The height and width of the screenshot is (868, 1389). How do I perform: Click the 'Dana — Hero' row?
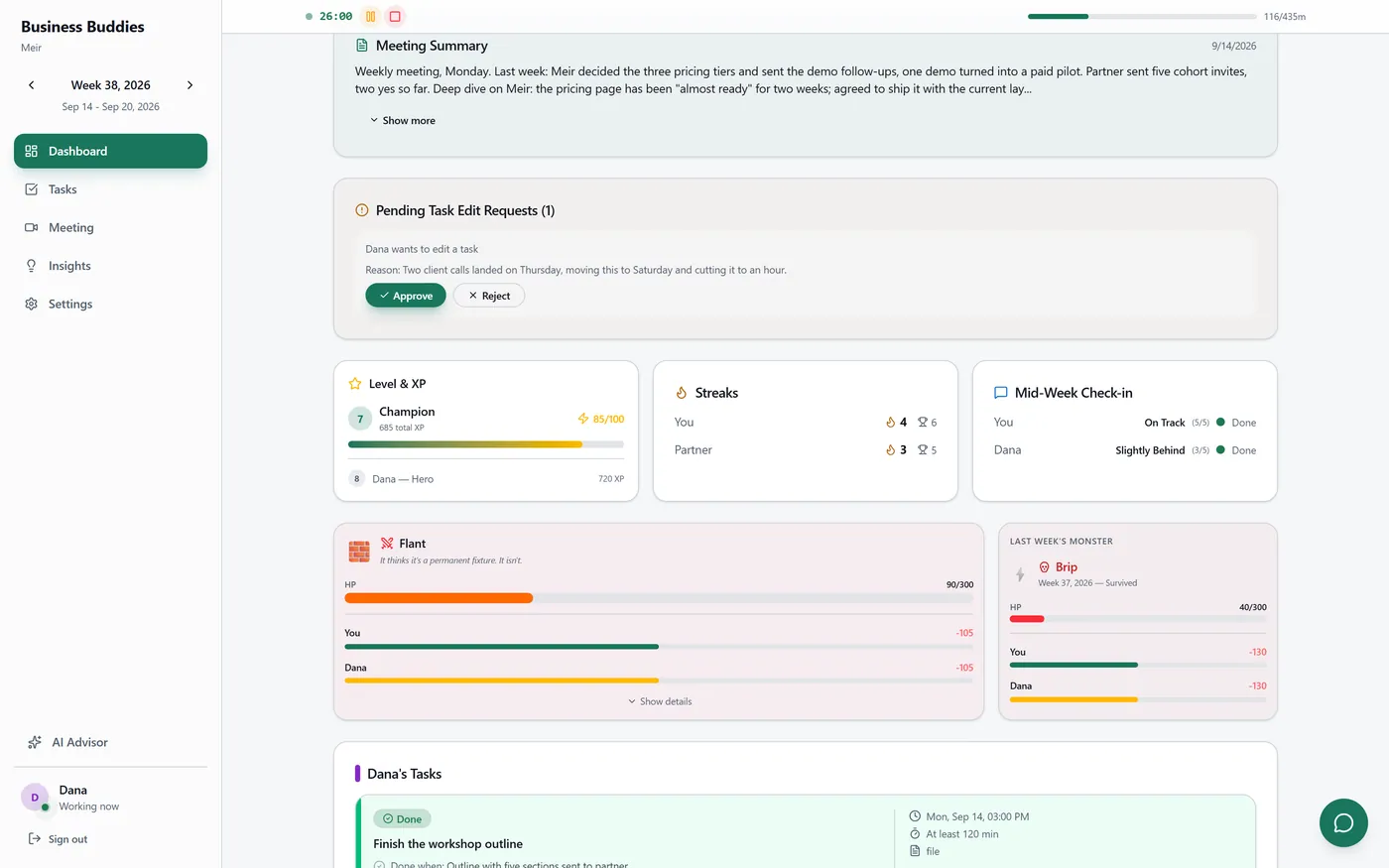pos(486,479)
